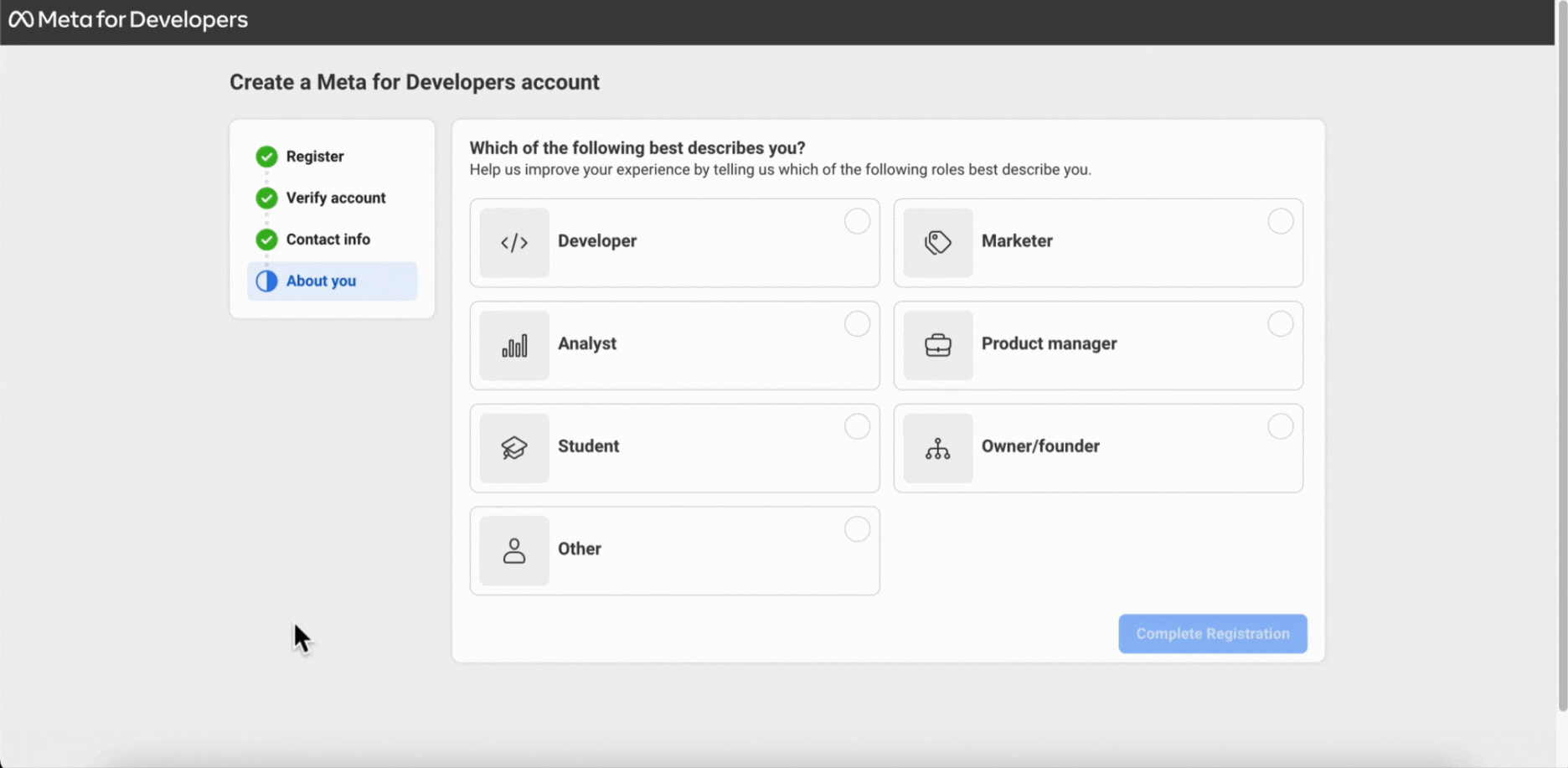Open the About you step
The image size is (1568, 768).
[332, 281]
